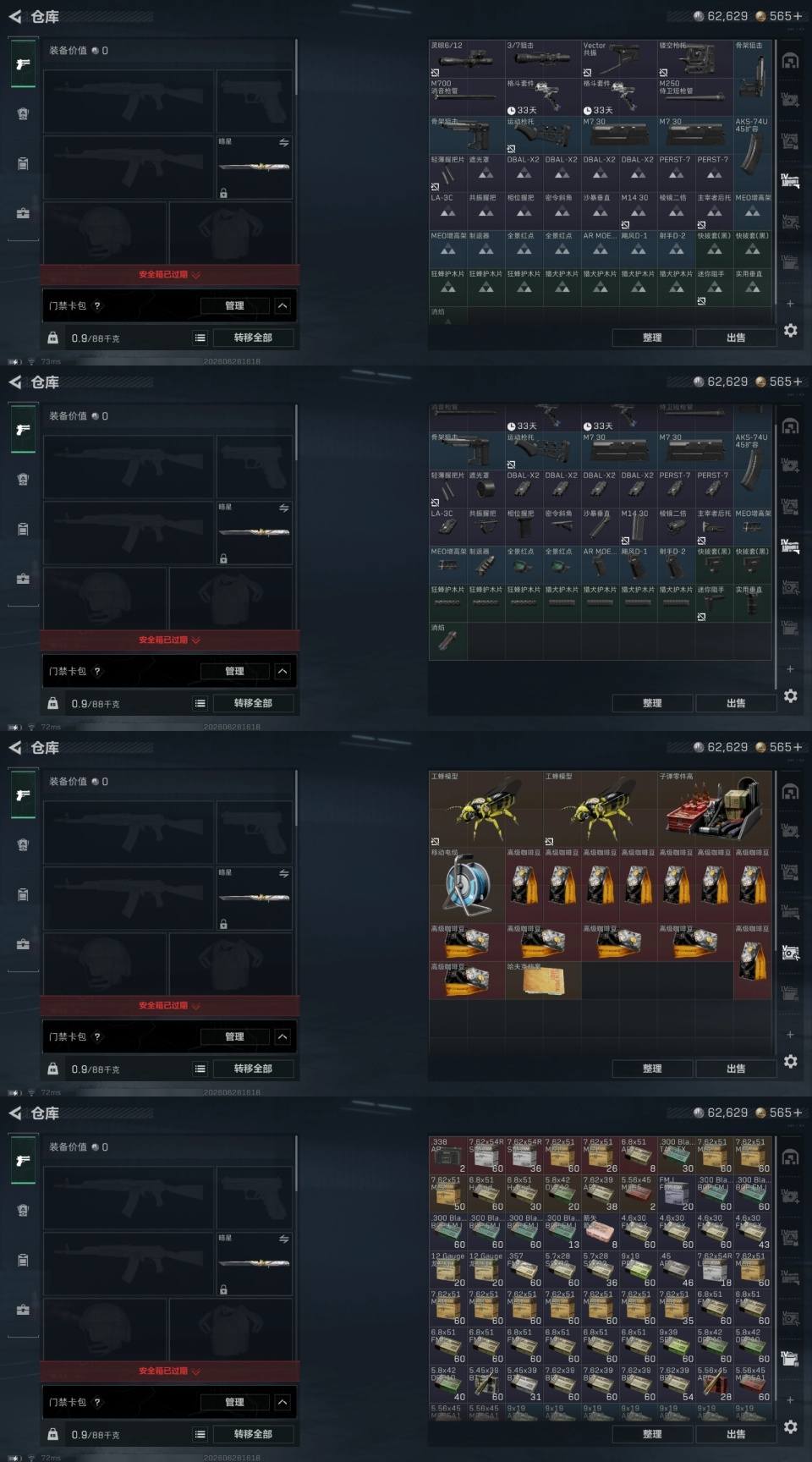
Task: Open the backpack tab in scope-list screenshot
Action: point(23,163)
